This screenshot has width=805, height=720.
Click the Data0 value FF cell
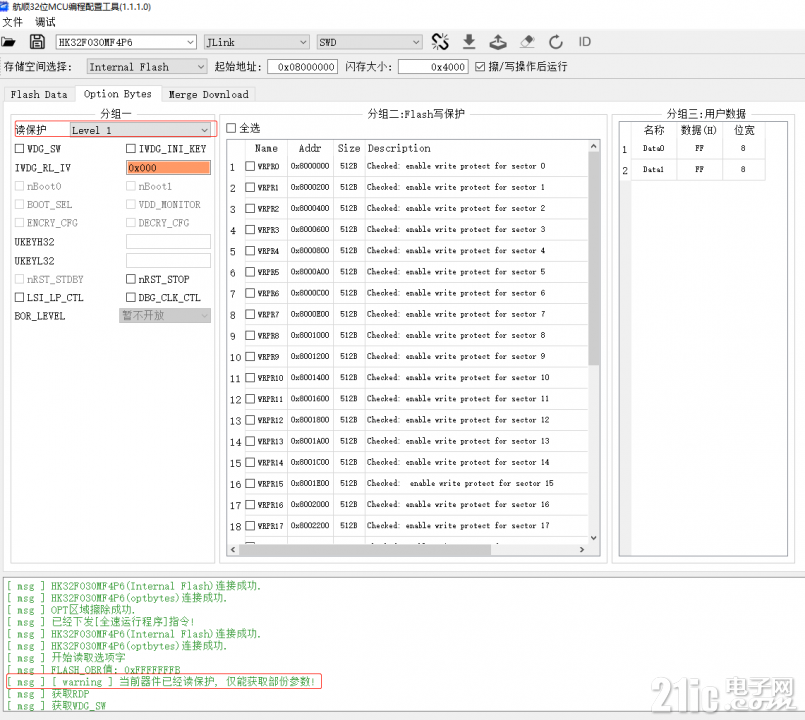pyautogui.click(x=699, y=148)
